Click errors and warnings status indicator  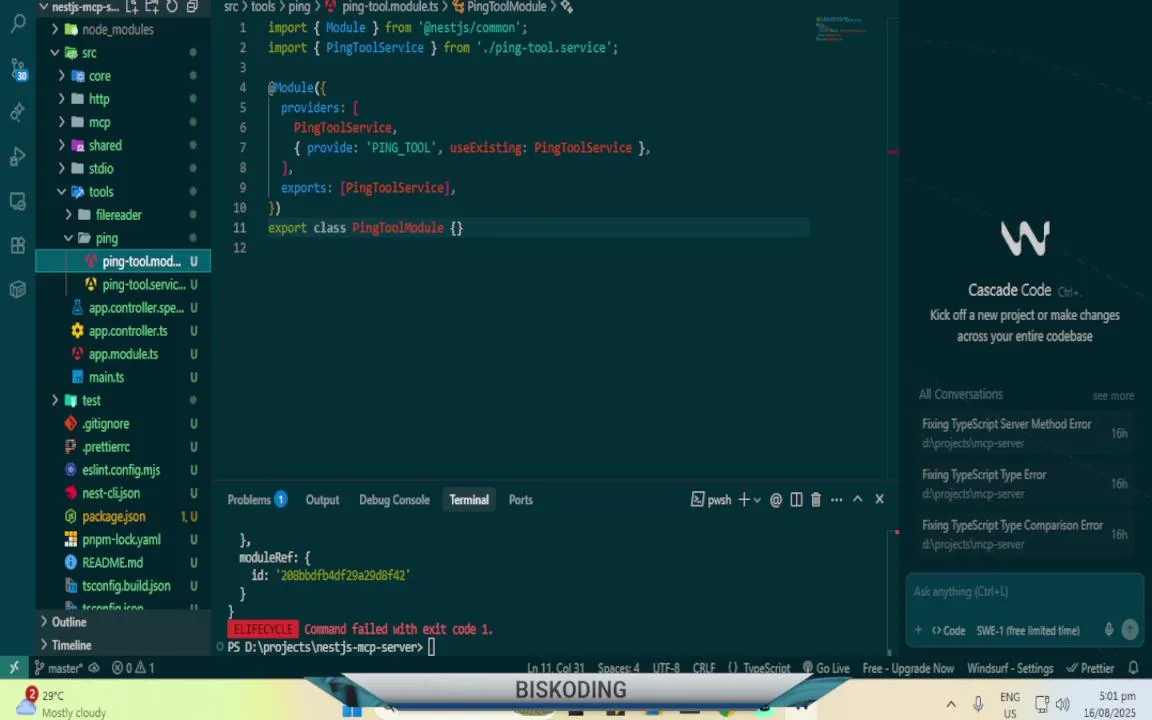133,668
